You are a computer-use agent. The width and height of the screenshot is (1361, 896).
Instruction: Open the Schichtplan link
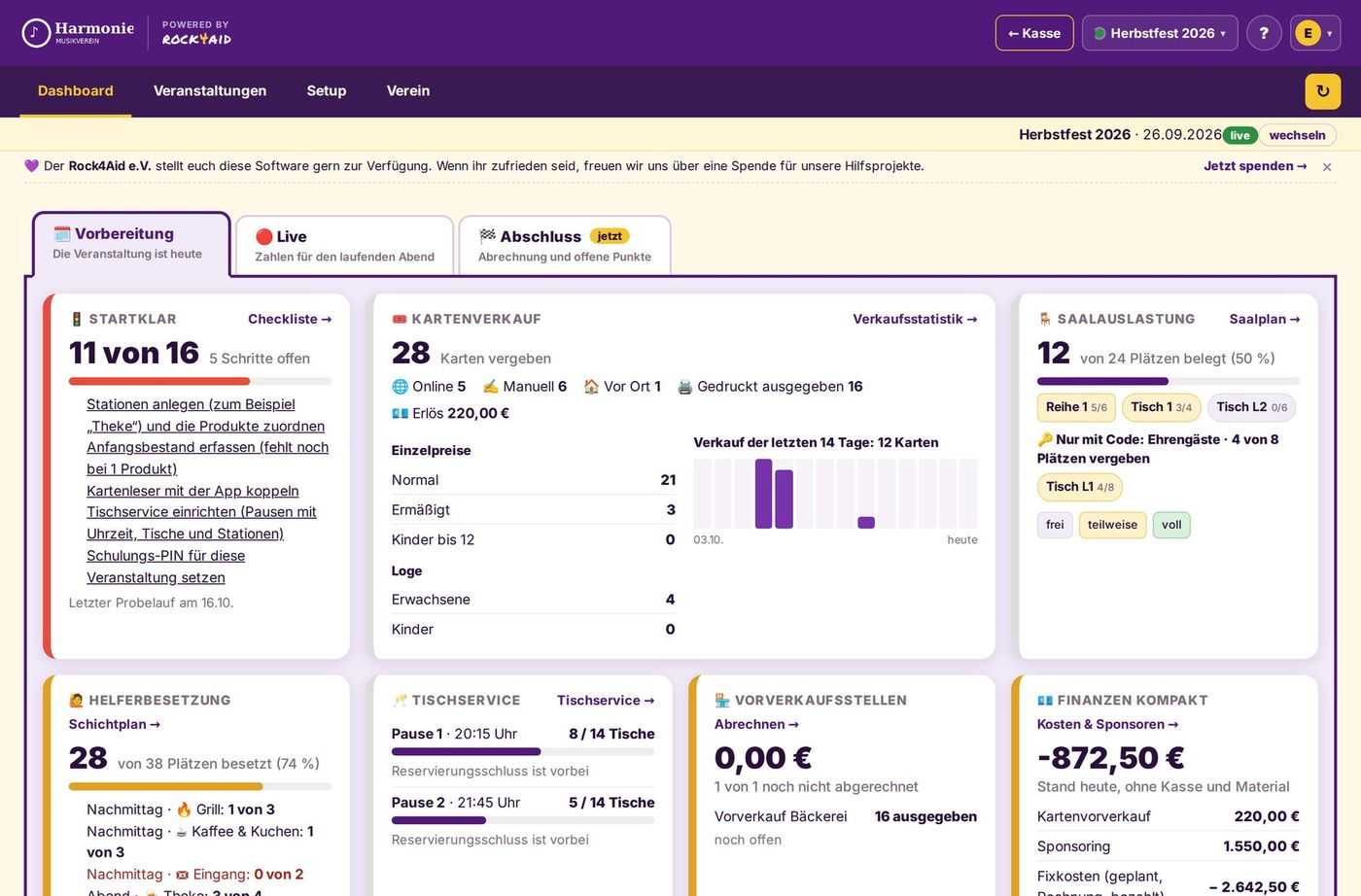click(114, 724)
